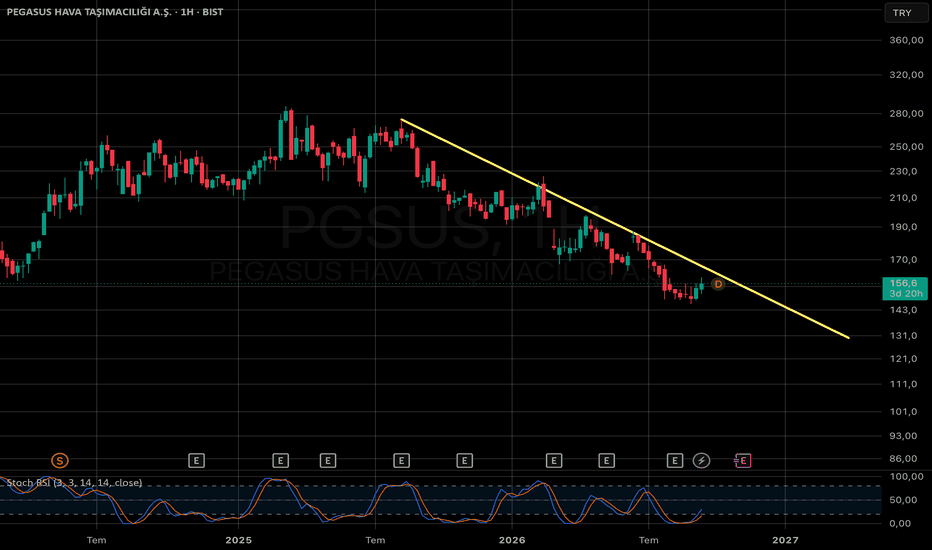Click the 2025 time axis label

coord(238,540)
